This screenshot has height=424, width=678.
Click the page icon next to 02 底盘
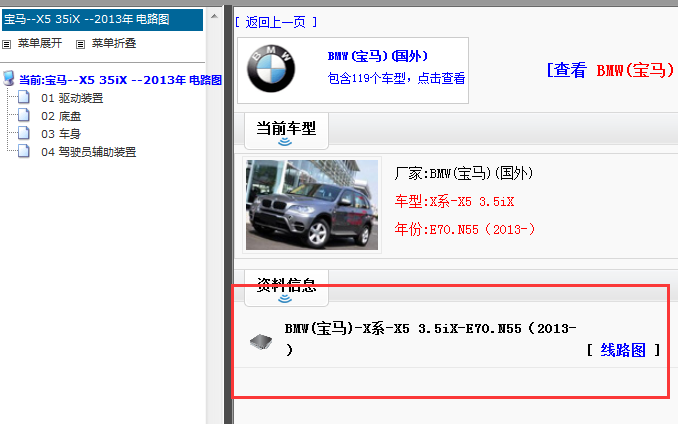click(x=24, y=115)
